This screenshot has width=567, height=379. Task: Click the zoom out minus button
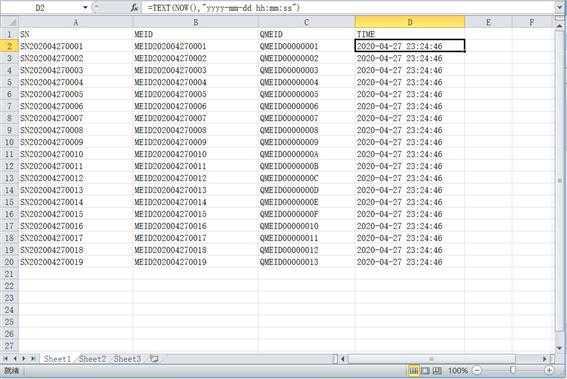coord(477,370)
